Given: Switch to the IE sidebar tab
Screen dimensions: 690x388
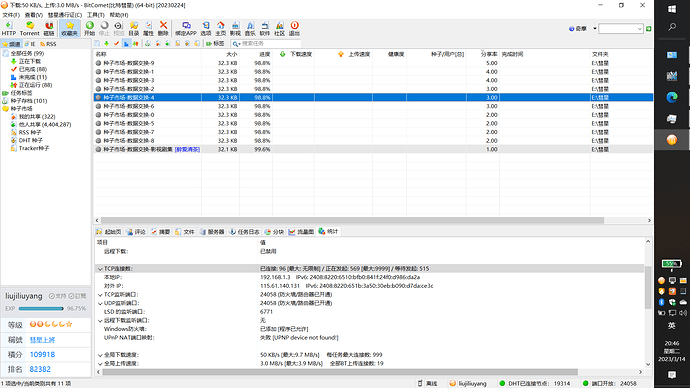Looking at the screenshot, I should click(x=30, y=44).
